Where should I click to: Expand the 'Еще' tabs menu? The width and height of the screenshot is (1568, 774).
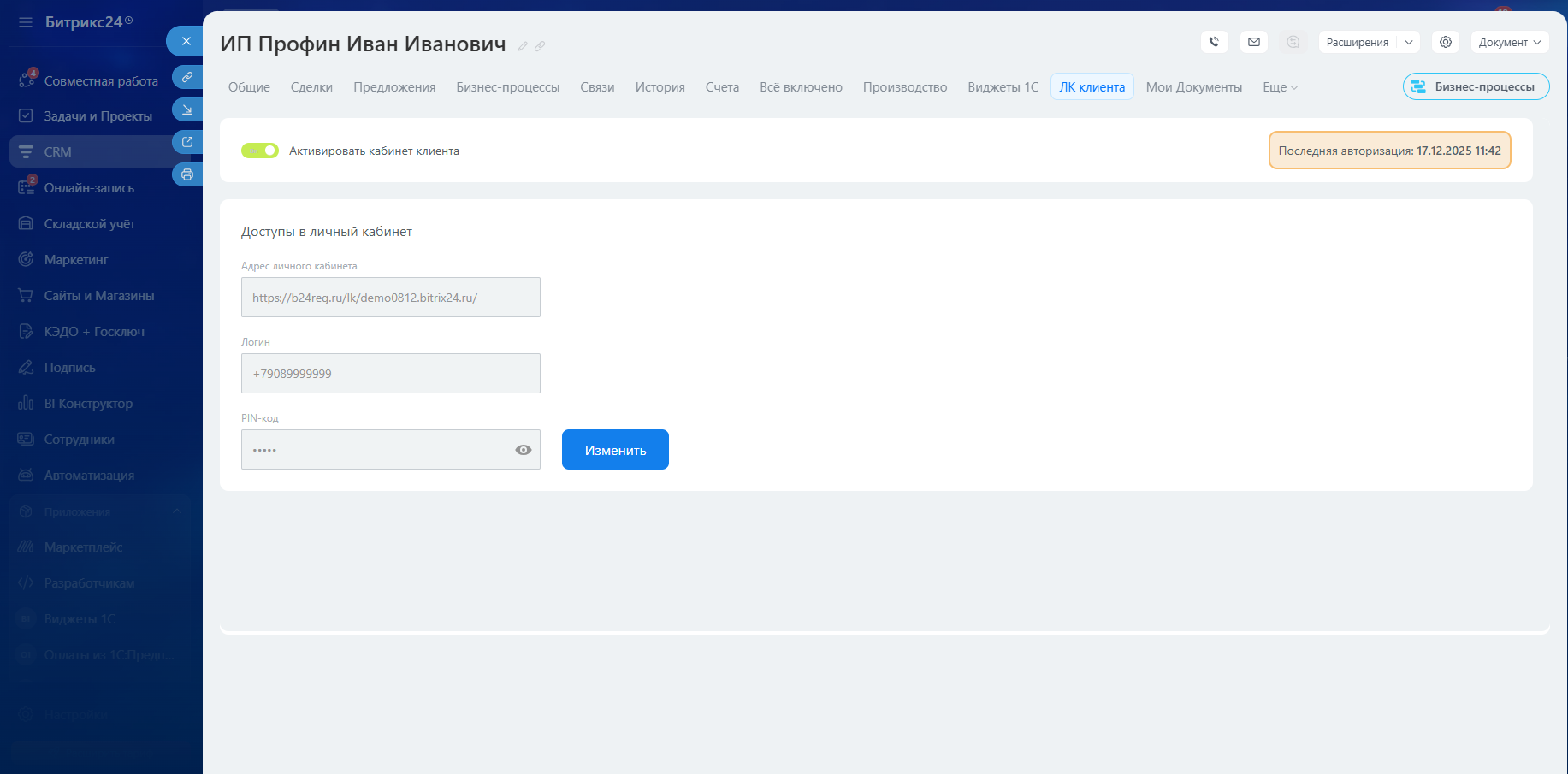click(1280, 87)
